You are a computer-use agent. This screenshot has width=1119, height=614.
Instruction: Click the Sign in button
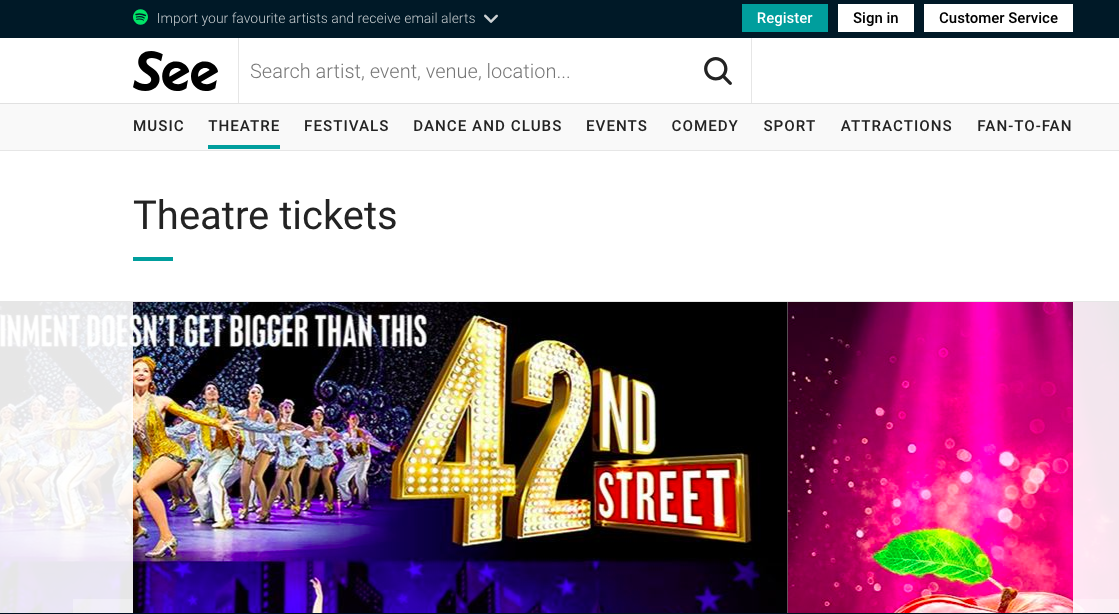pos(876,18)
